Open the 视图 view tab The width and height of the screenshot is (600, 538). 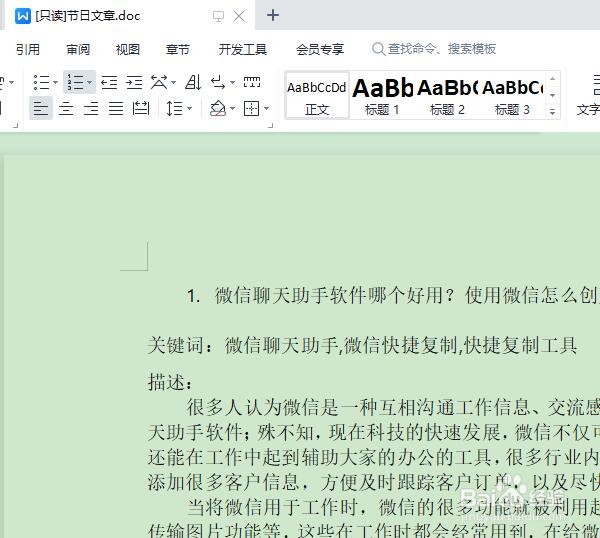tap(128, 49)
